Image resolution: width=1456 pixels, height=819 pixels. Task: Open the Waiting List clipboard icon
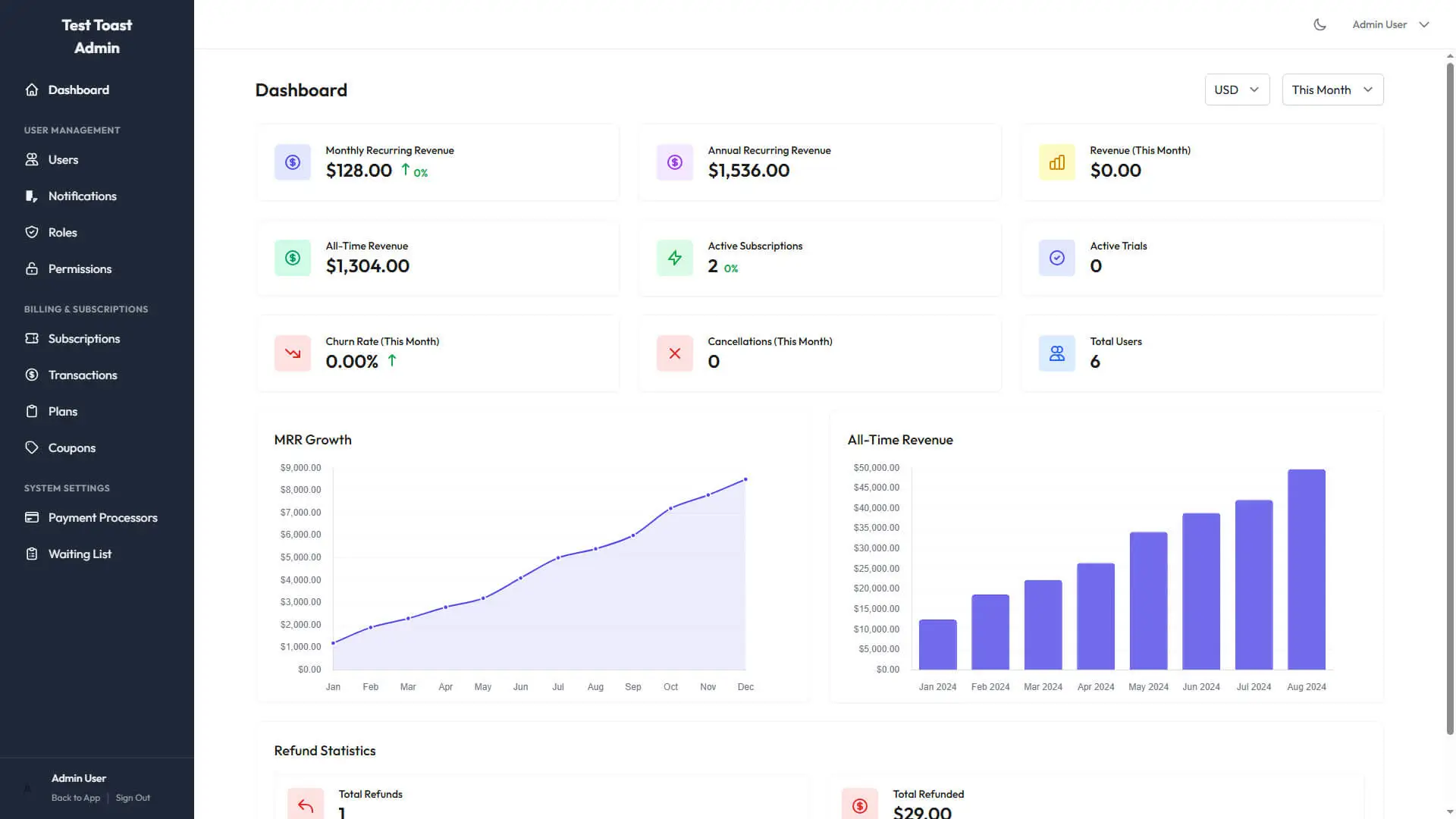click(32, 554)
